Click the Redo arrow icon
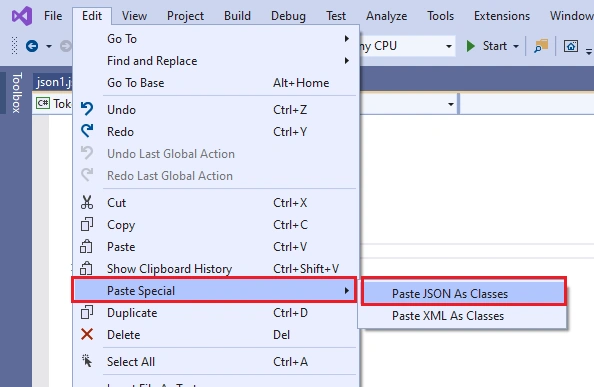This screenshot has width=594, height=387. click(x=87, y=131)
